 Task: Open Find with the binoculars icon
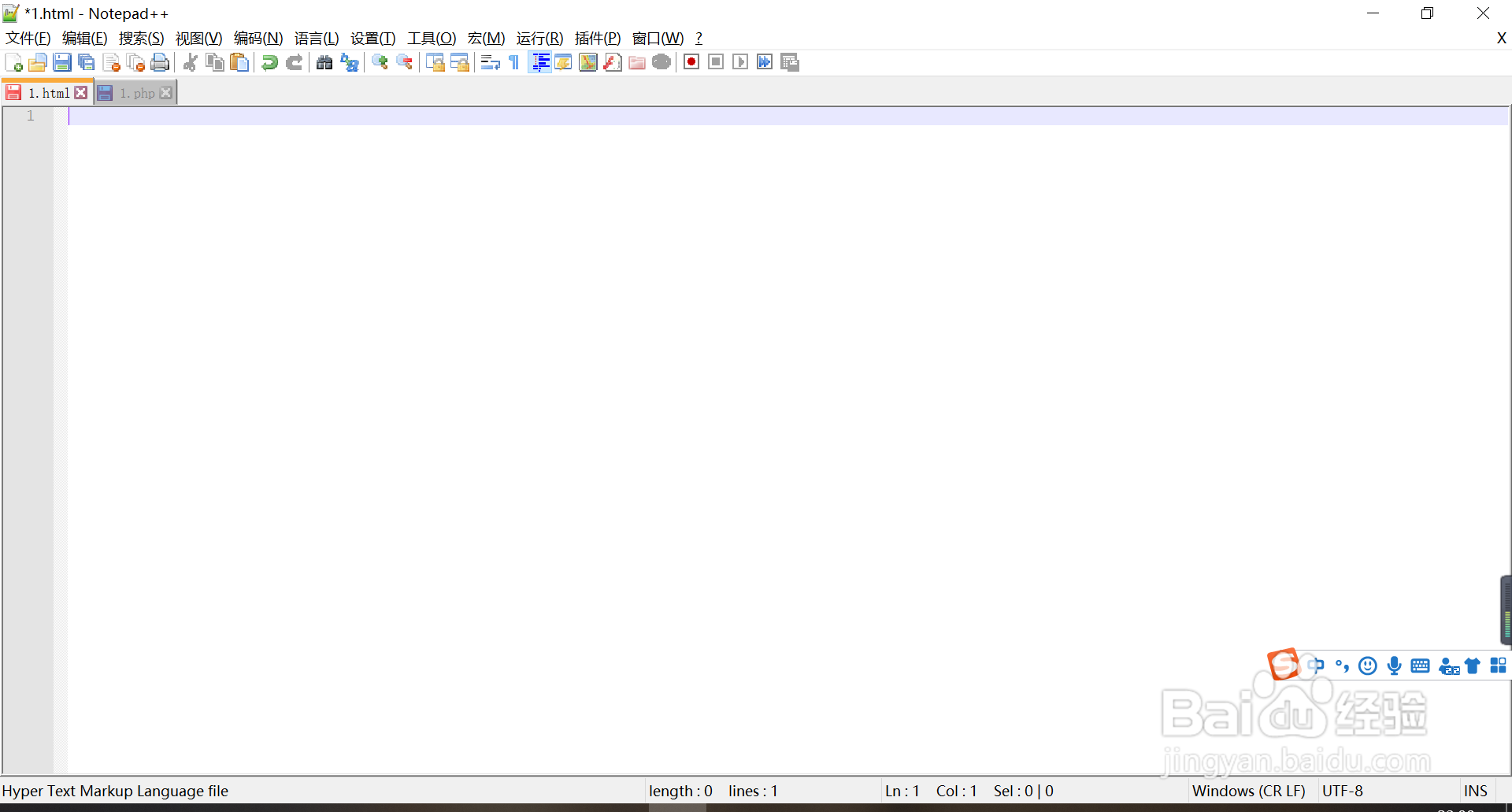(x=324, y=62)
